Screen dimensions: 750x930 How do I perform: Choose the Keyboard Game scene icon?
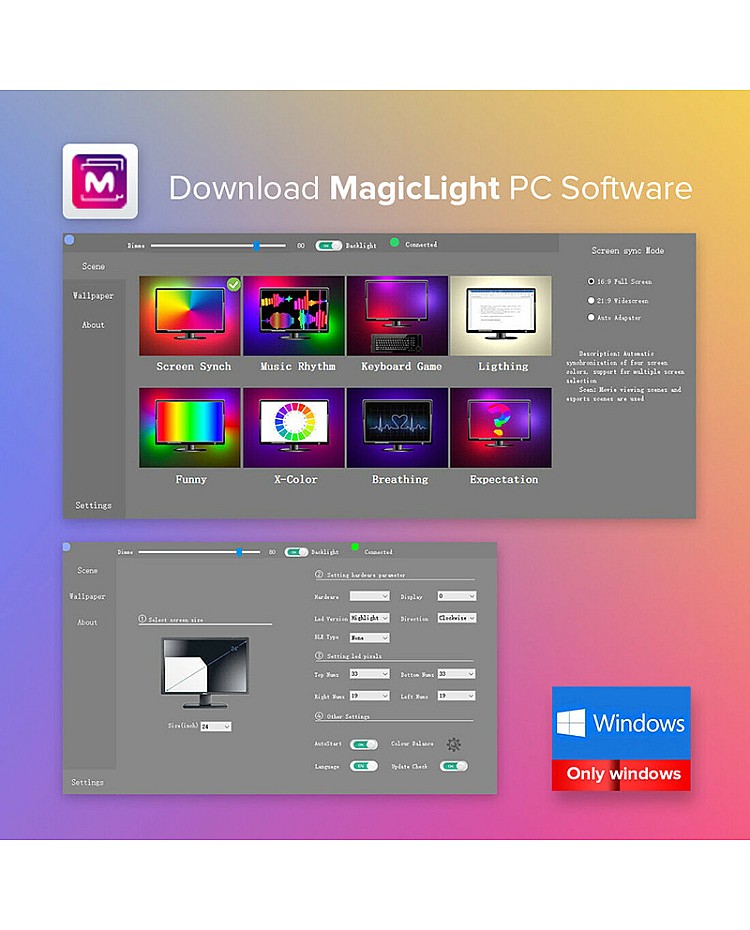[x=397, y=316]
